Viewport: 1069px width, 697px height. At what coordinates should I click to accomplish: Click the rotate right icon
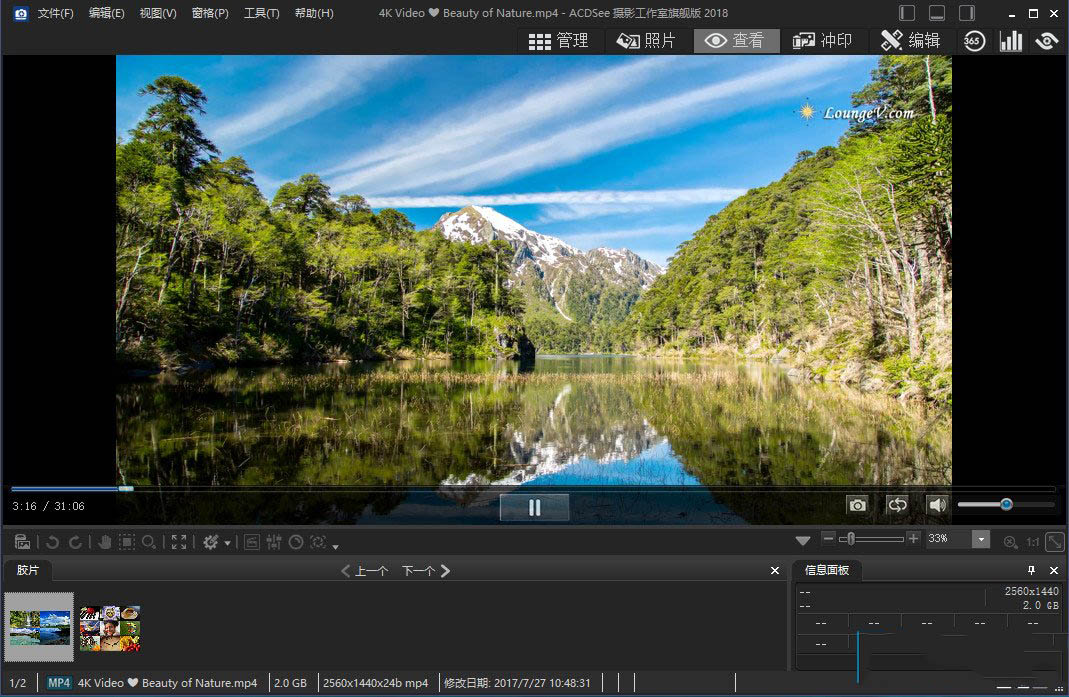pyautogui.click(x=75, y=542)
